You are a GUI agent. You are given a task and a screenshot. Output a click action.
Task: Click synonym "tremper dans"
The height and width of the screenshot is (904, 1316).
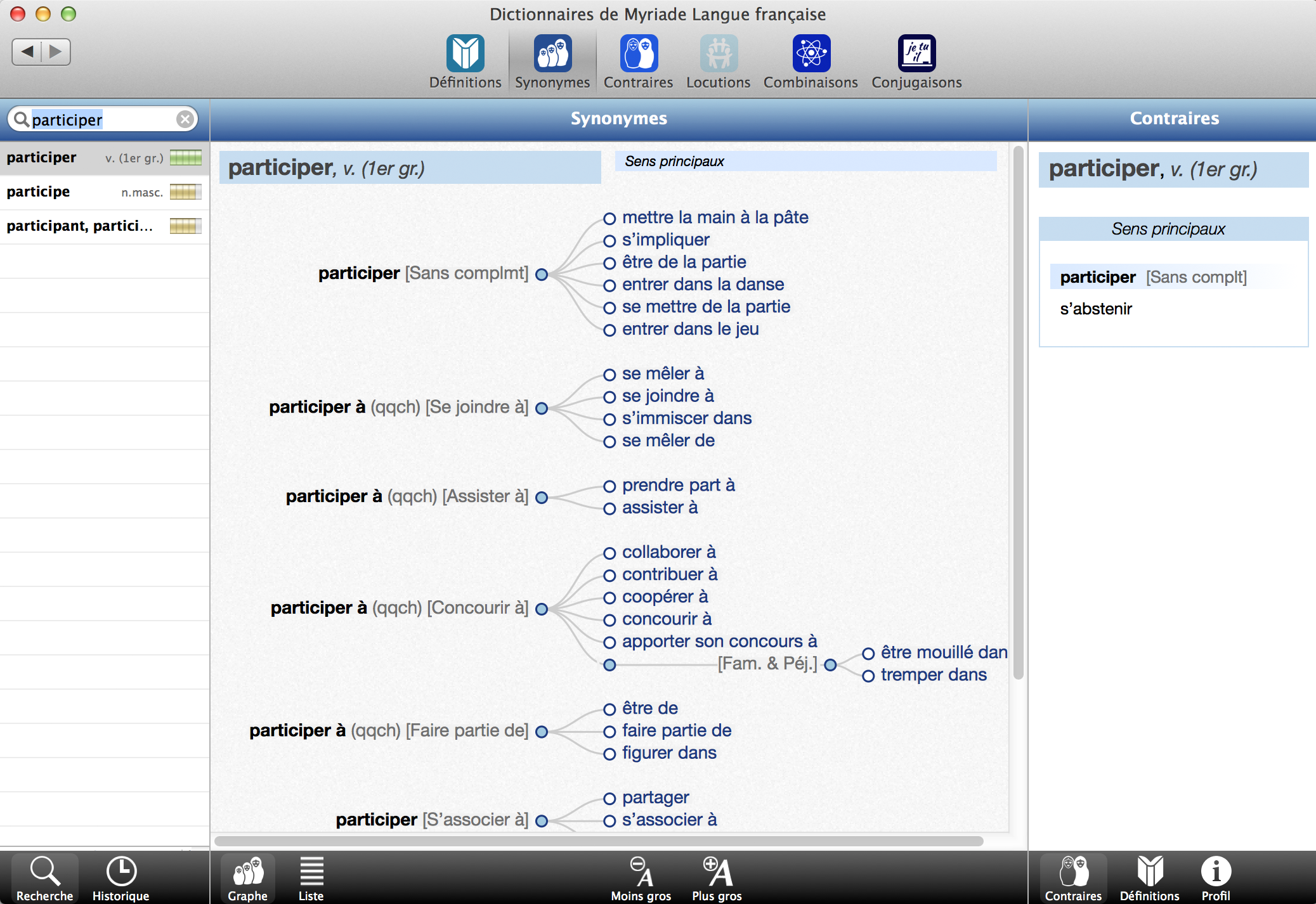pos(934,675)
